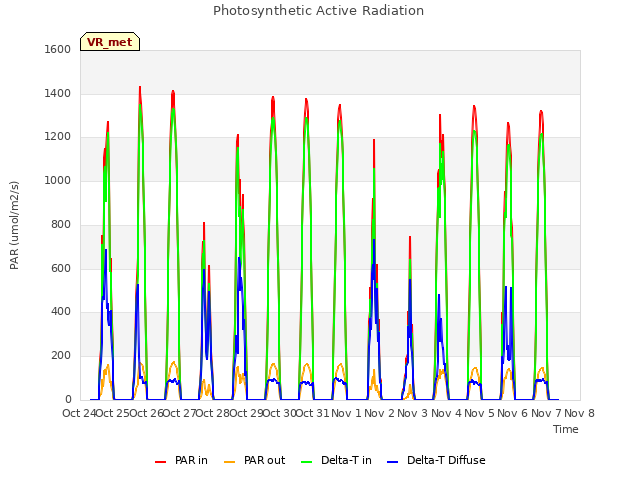This screenshot has height=480, width=640.
Task: Click the Nov 8 date tick label
Action: (579, 413)
